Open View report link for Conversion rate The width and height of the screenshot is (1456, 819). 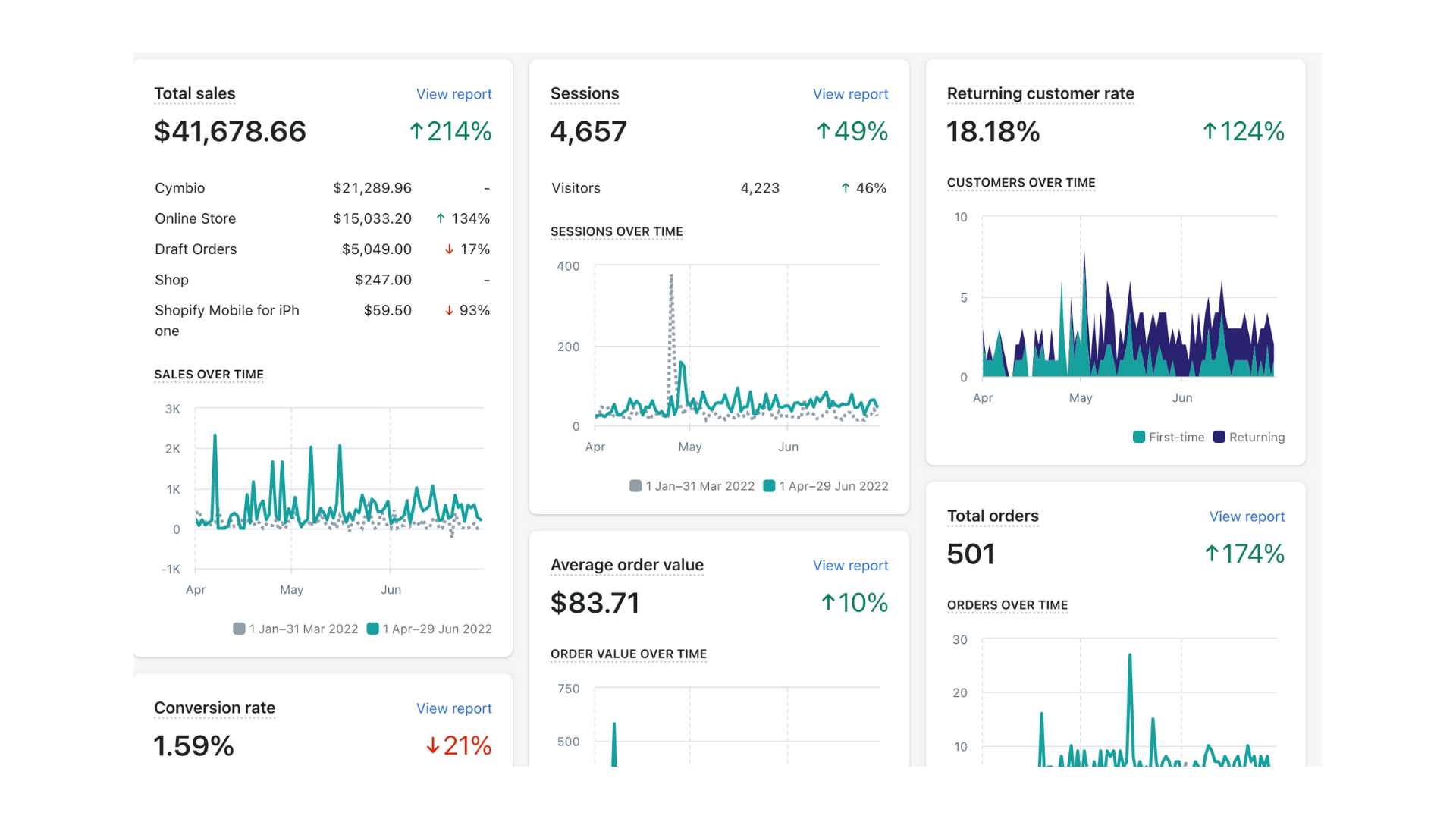(453, 708)
